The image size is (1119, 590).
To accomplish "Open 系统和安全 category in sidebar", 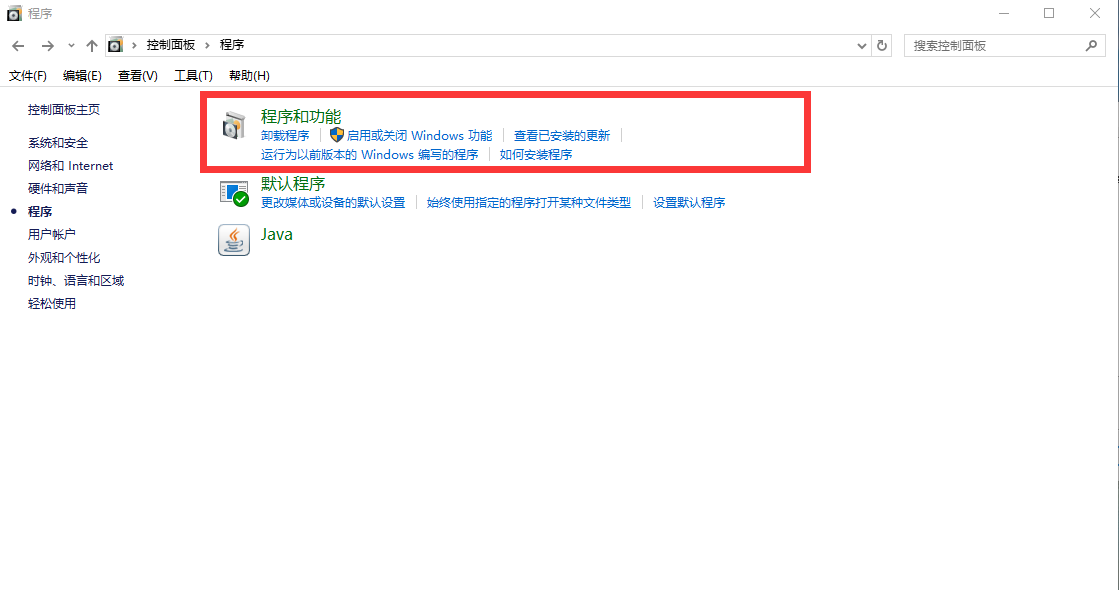I will tap(58, 143).
